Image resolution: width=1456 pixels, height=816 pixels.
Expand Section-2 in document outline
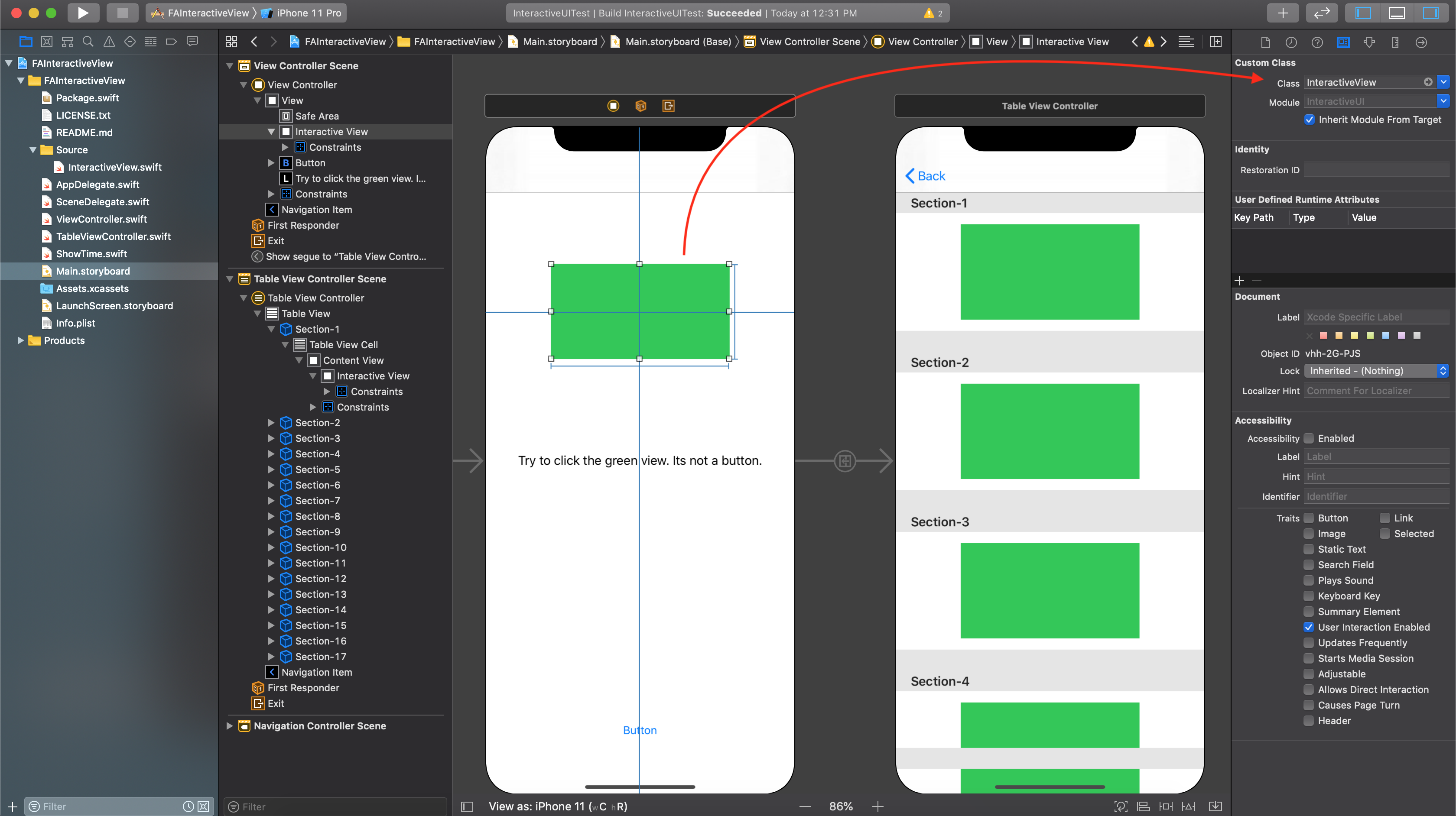(x=271, y=423)
